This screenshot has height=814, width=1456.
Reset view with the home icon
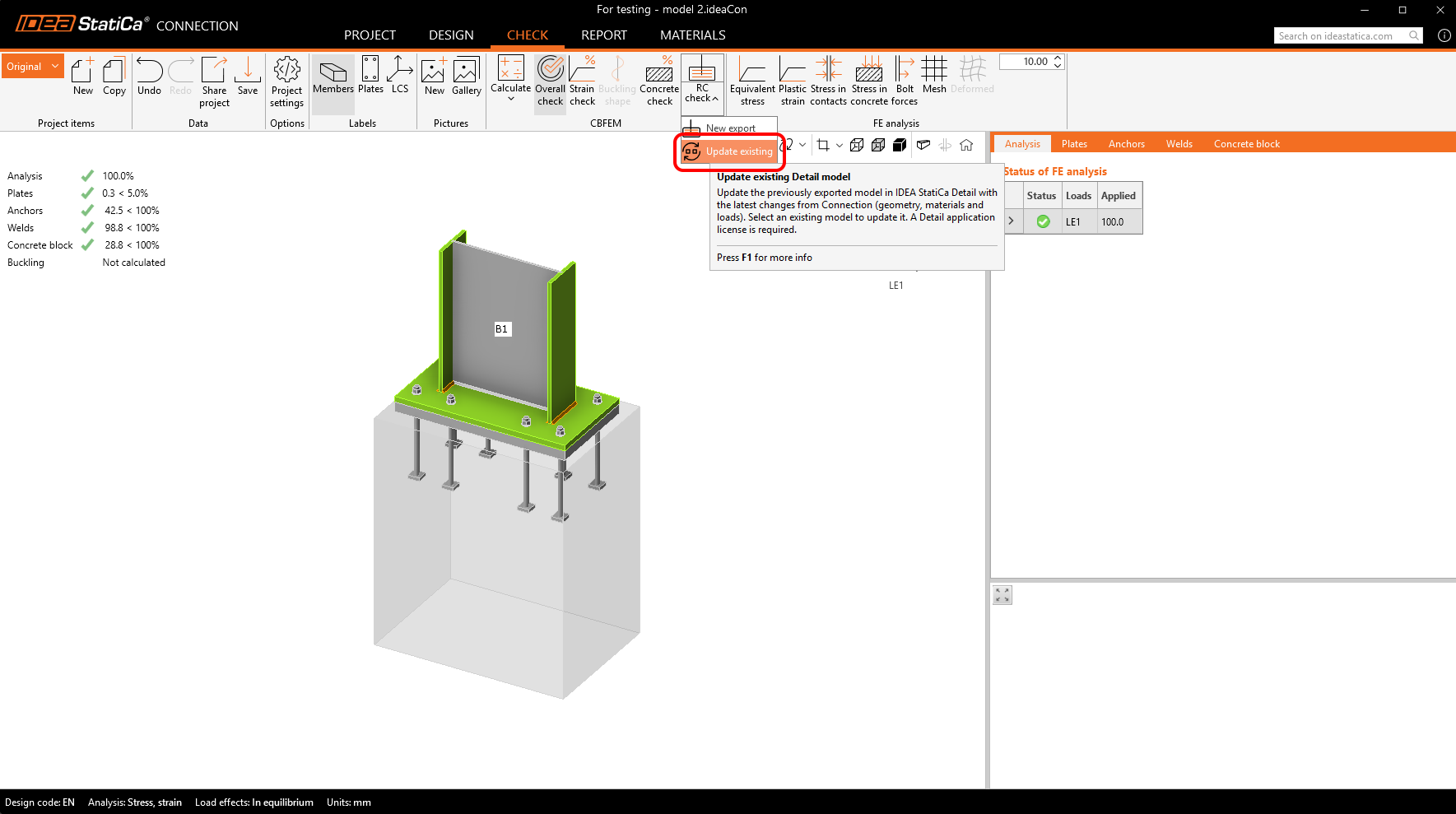(x=966, y=145)
